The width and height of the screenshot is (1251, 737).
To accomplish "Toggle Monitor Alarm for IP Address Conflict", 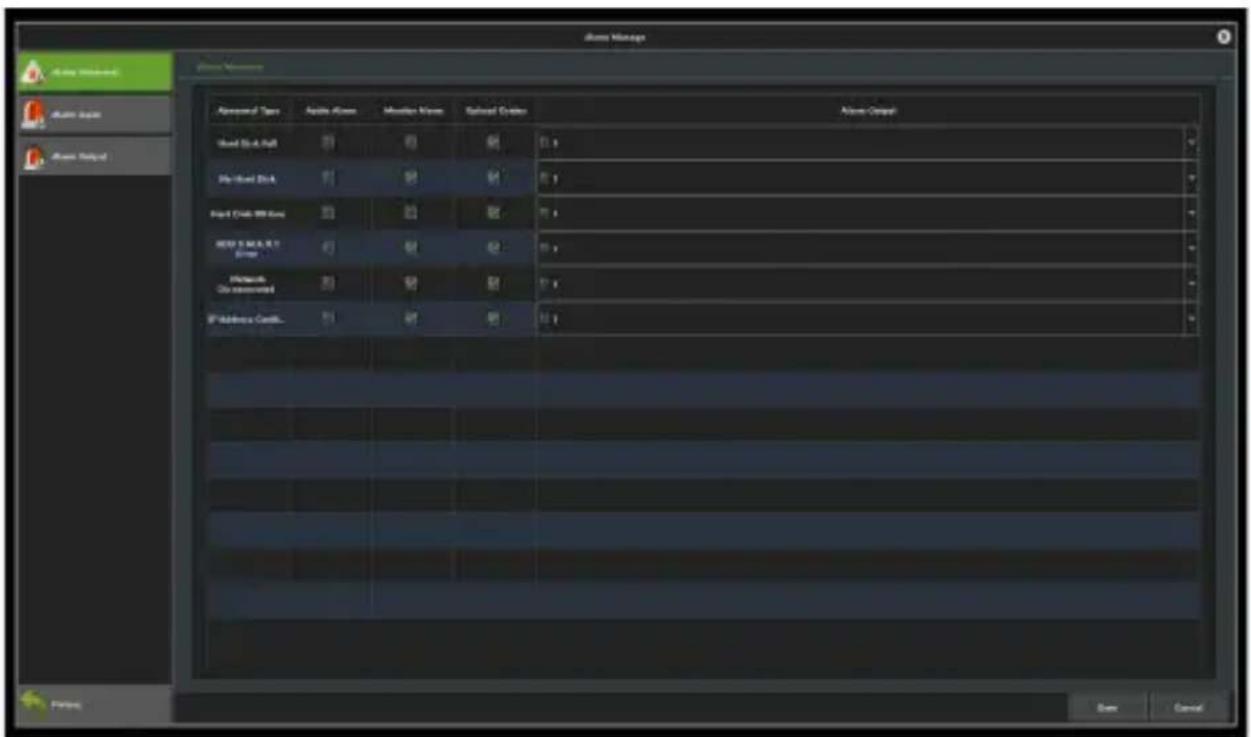I will pyautogui.click(x=410, y=318).
